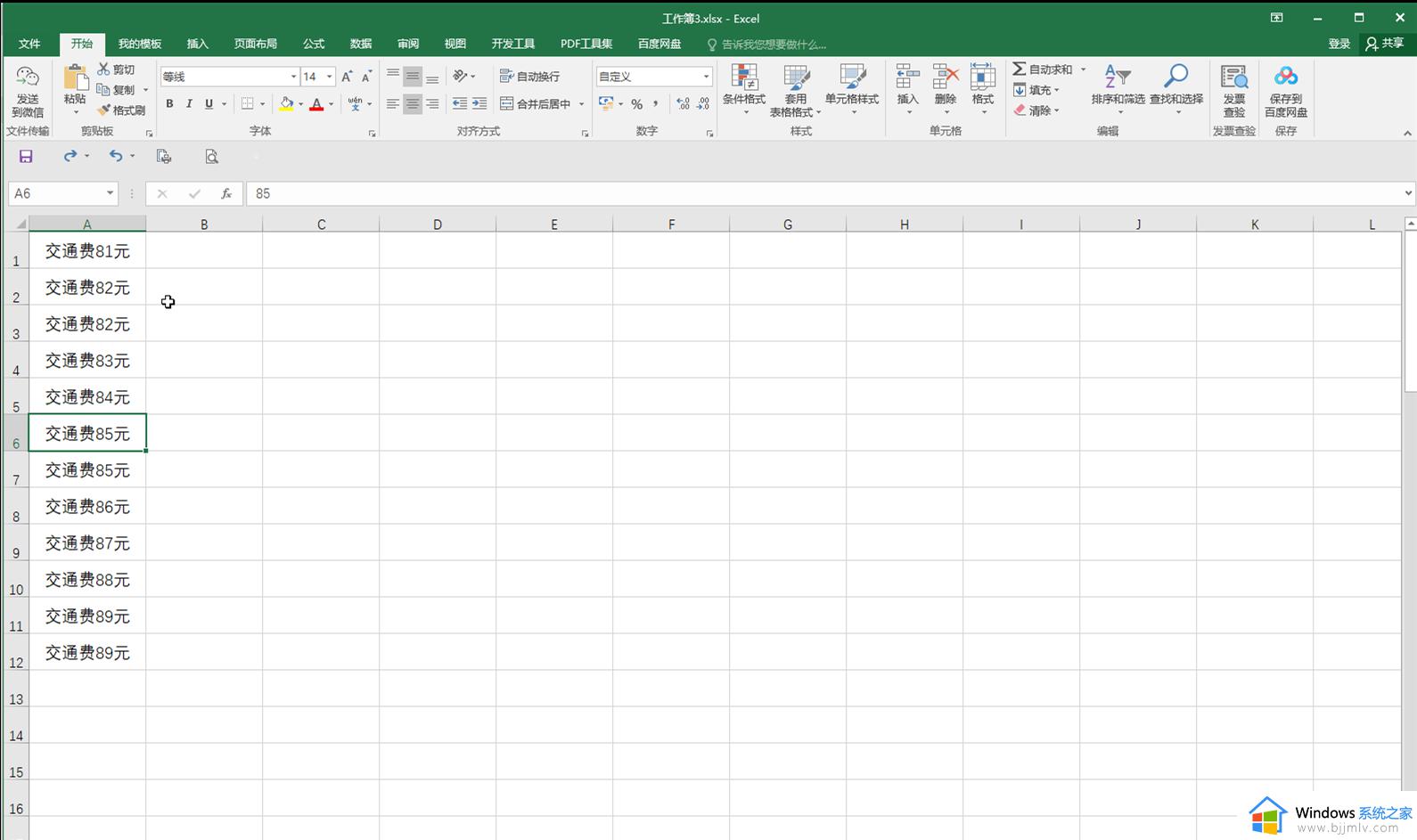Decrease font size with smaller A icon
The height and width of the screenshot is (840, 1417).
pos(366,77)
